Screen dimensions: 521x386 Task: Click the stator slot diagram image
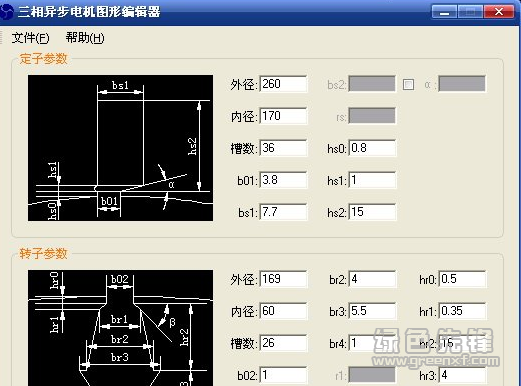[x=120, y=148]
